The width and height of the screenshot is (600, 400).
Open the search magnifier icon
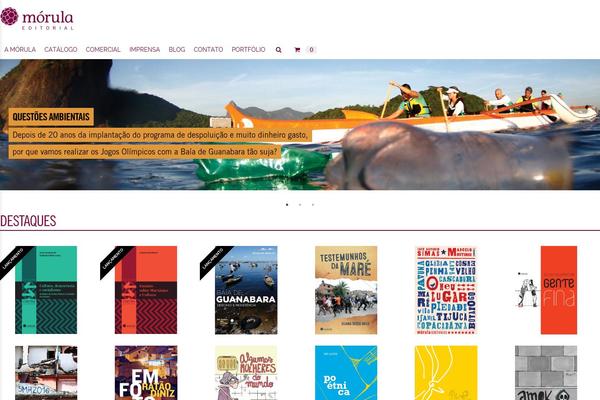point(279,50)
